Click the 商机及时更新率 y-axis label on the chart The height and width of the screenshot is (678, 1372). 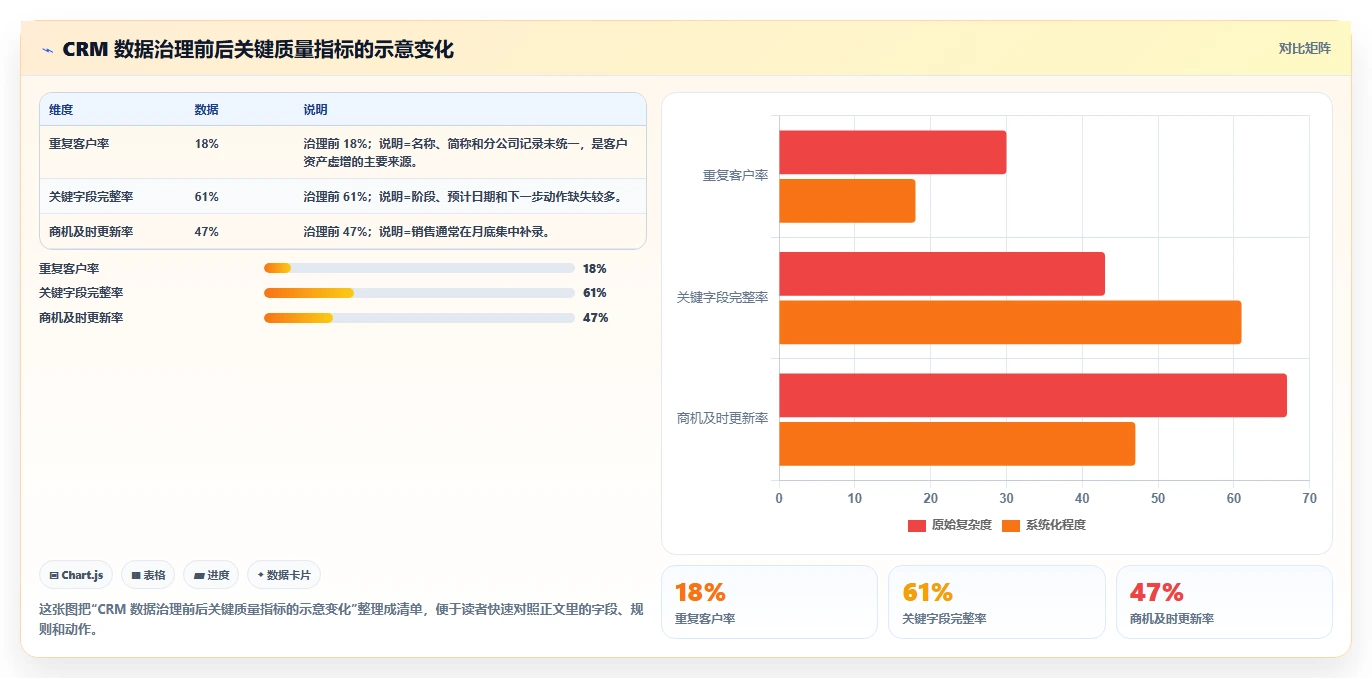722,419
